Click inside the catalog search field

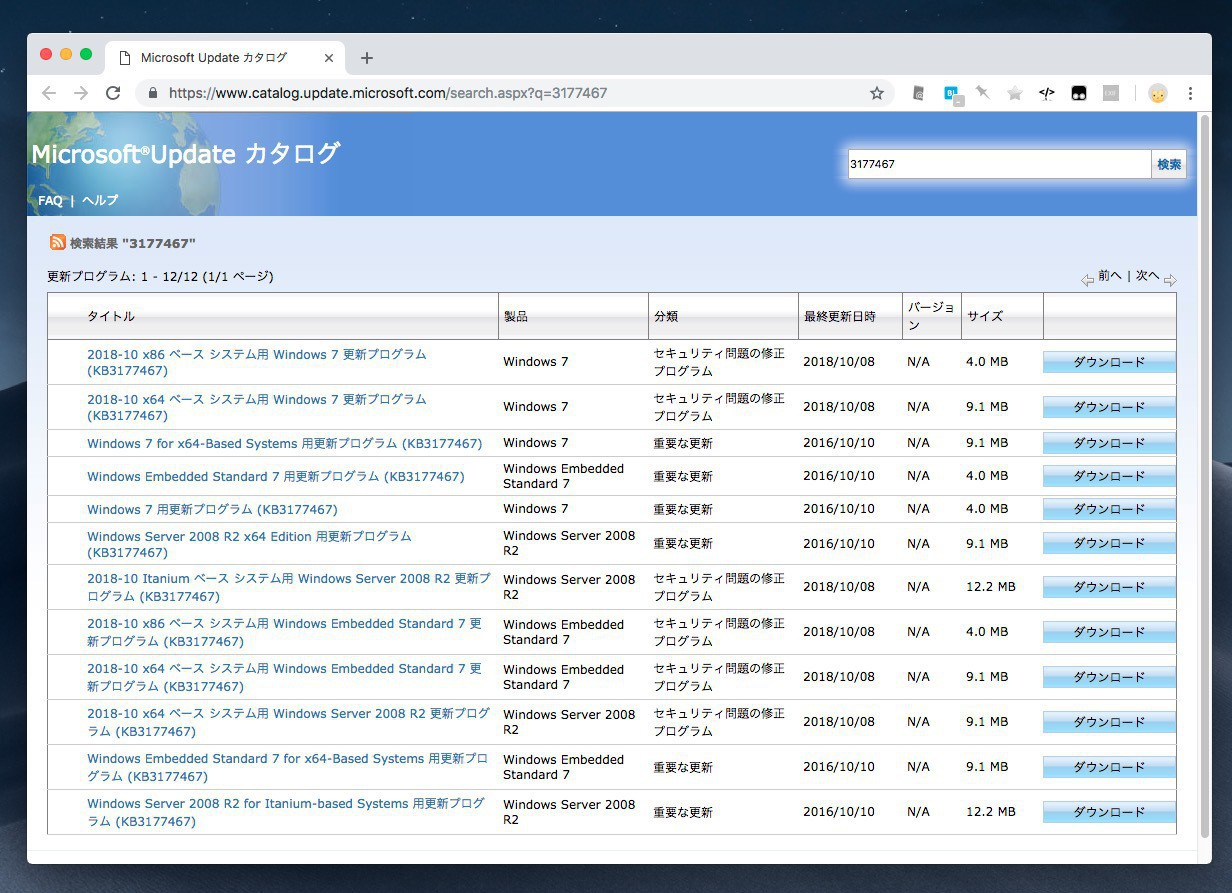pos(998,164)
